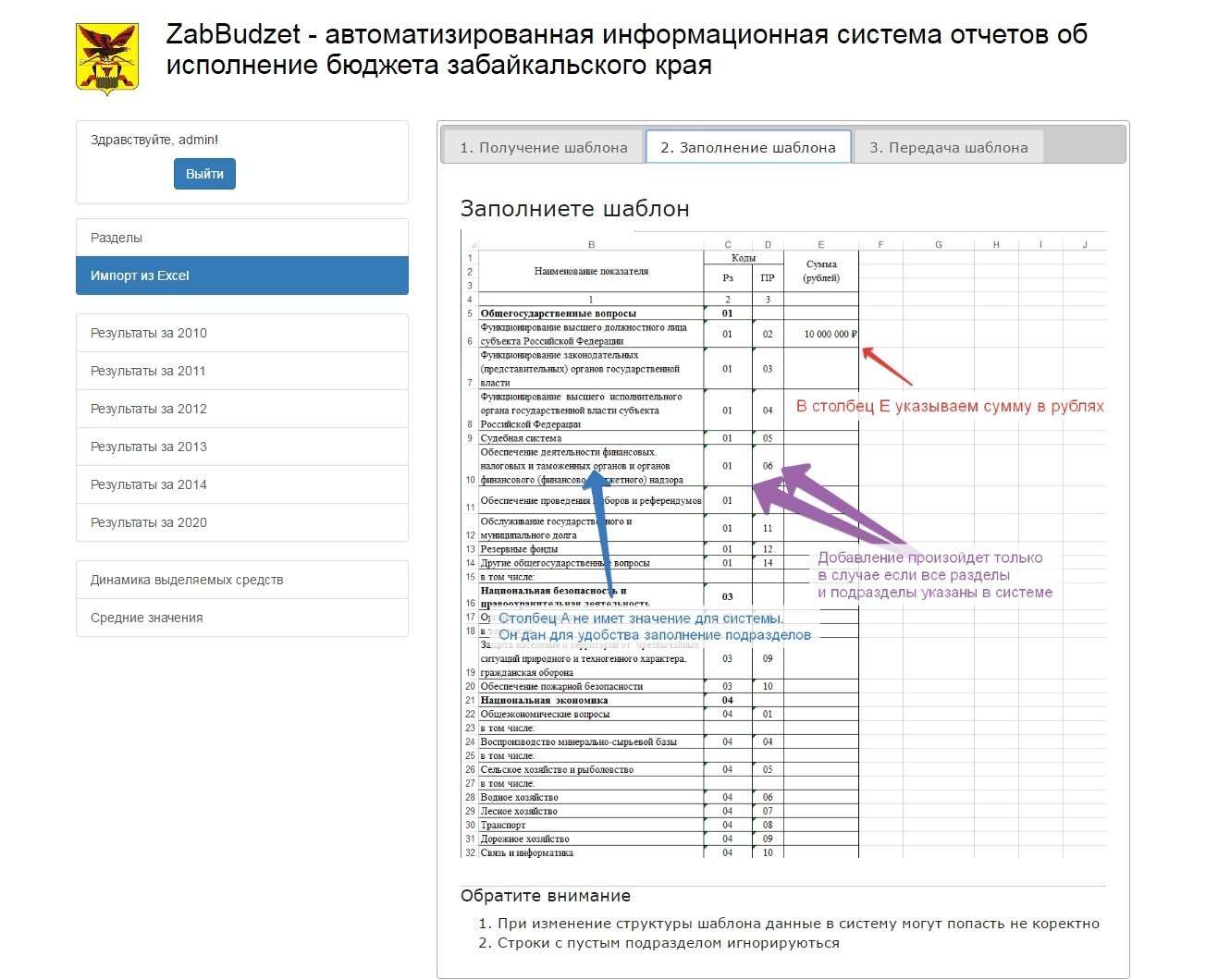The height and width of the screenshot is (980, 1206).
Task: Click the note Строки с пустым подразделом игнорируються
Action: 668,943
